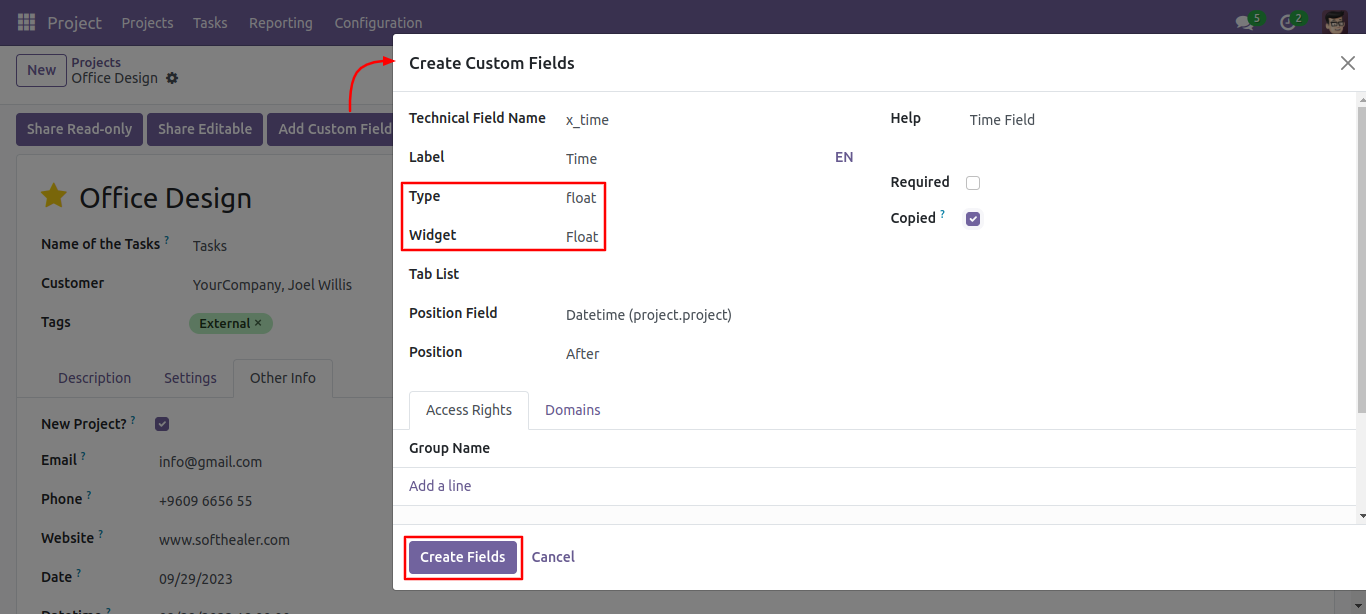Show help for Name of the Tasks
The image size is (1366, 614).
click(167, 241)
